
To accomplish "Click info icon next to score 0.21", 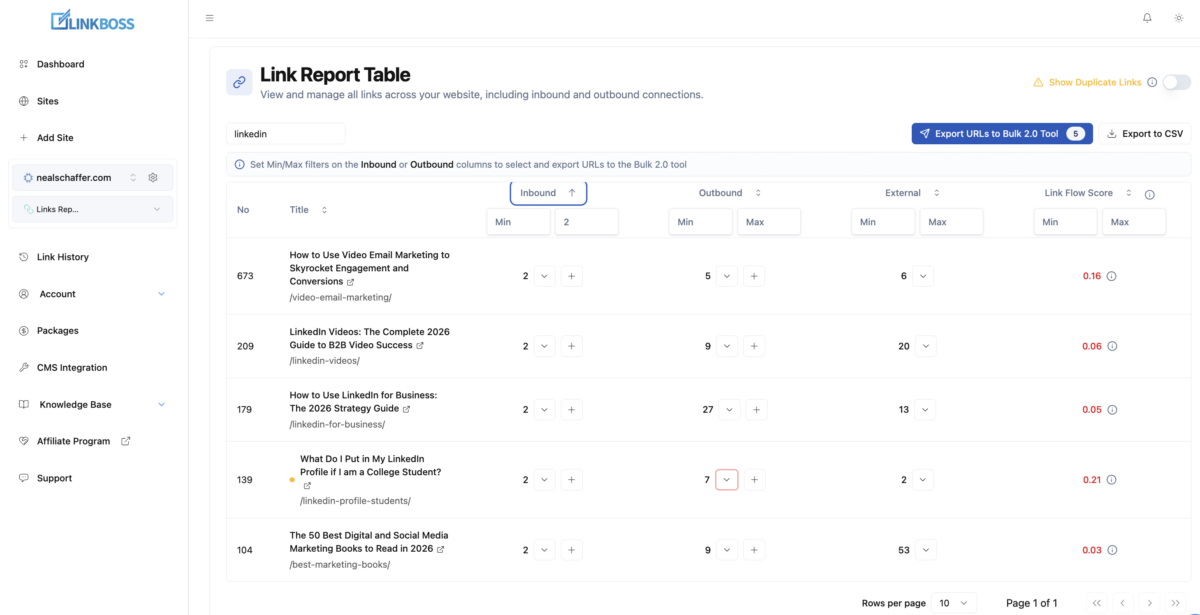I will tap(1112, 480).
